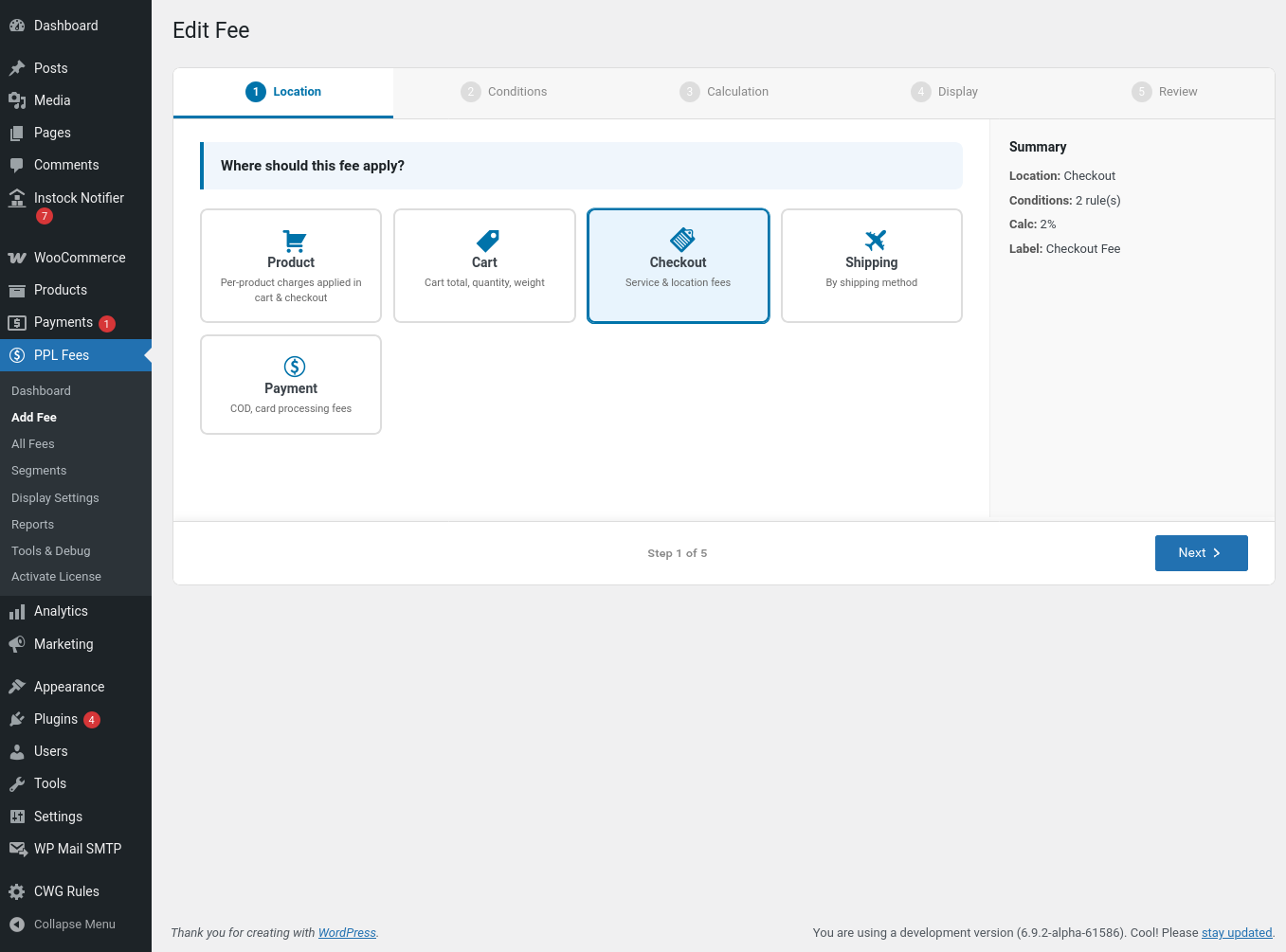Switch to the Conditions step tab
Viewport: 1286px width, 952px height.
[504, 92]
